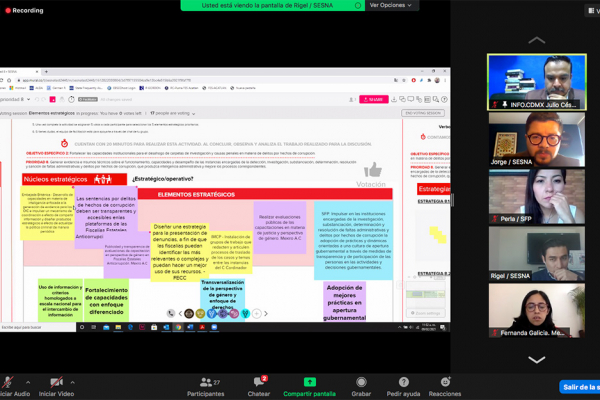Click the Núcleos estratégicos red header
Viewport: 600px width, 400px height.
(74, 179)
